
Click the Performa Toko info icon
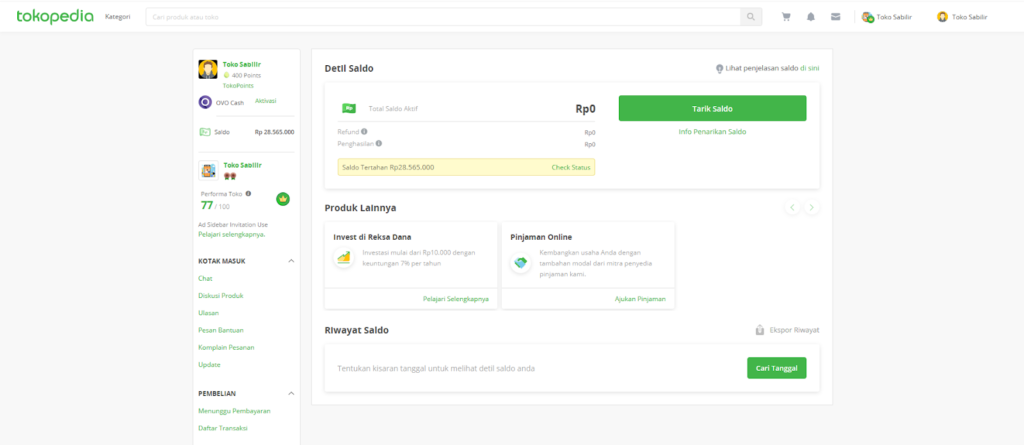point(248,193)
